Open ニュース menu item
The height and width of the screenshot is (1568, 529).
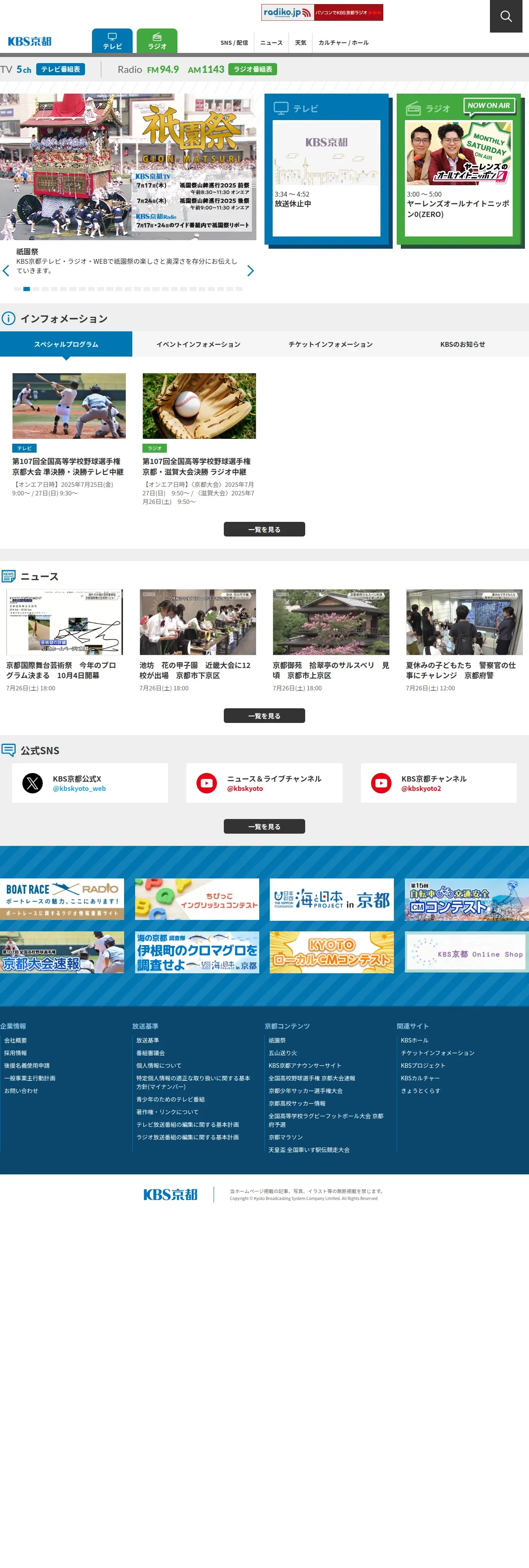coord(271,43)
